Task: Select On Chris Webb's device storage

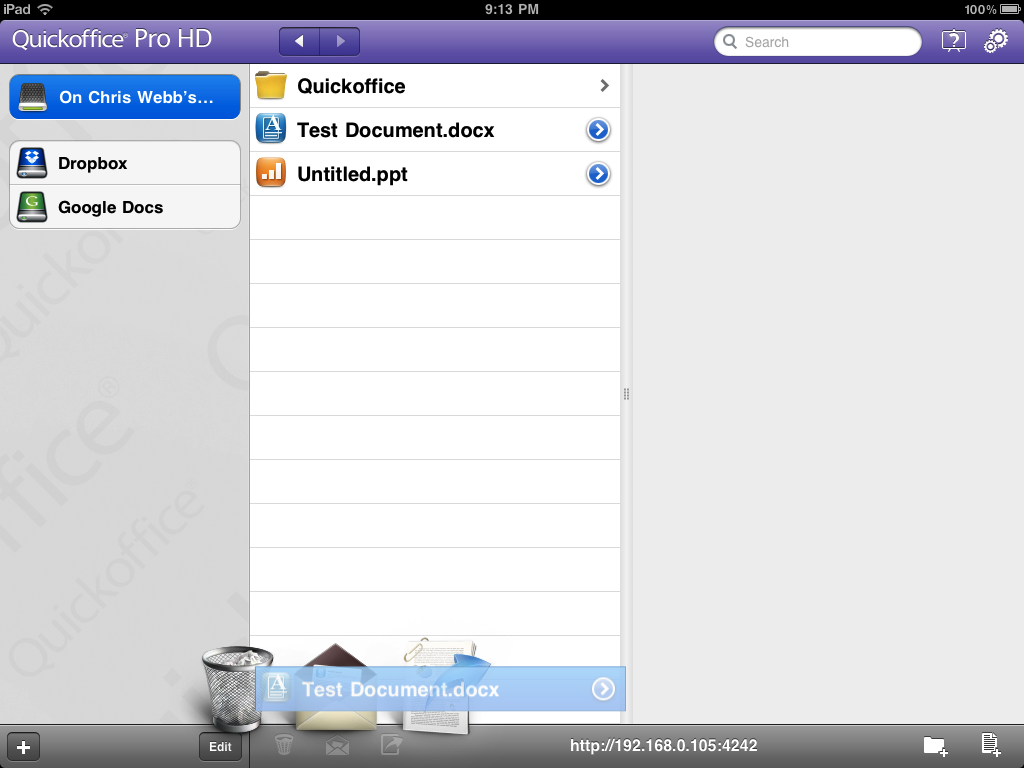Action: pos(125,97)
